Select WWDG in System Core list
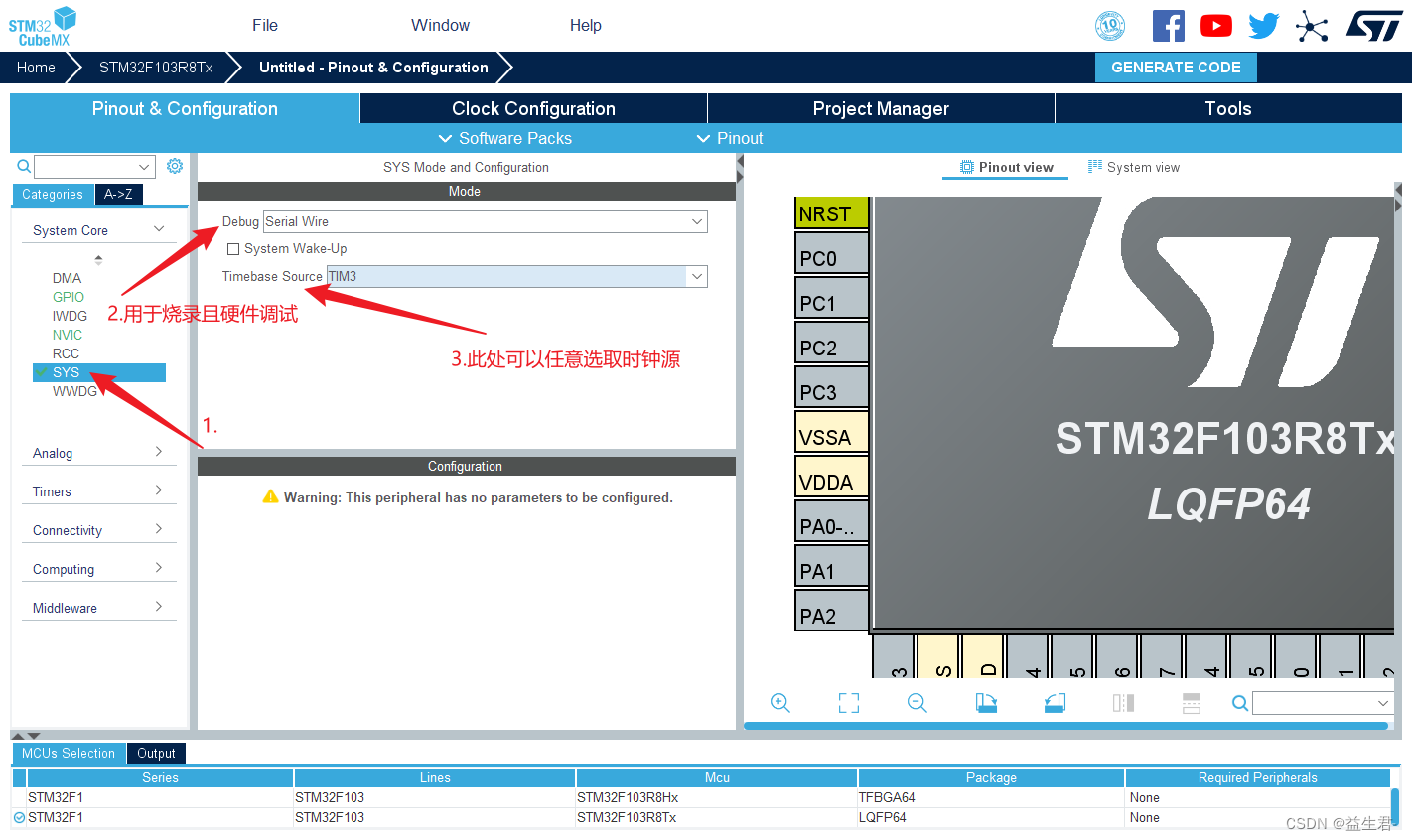Screen dimensions: 1412x840 [74, 391]
